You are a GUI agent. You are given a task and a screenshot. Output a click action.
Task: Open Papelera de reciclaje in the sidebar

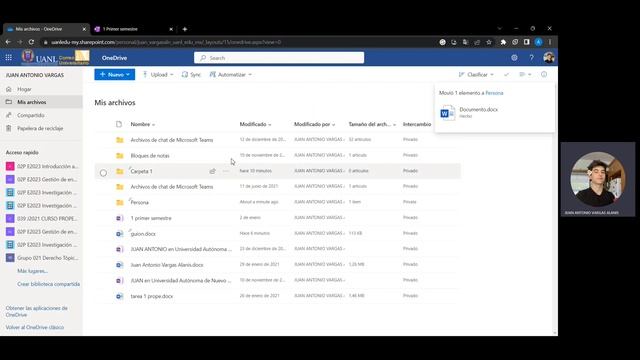[40, 128]
